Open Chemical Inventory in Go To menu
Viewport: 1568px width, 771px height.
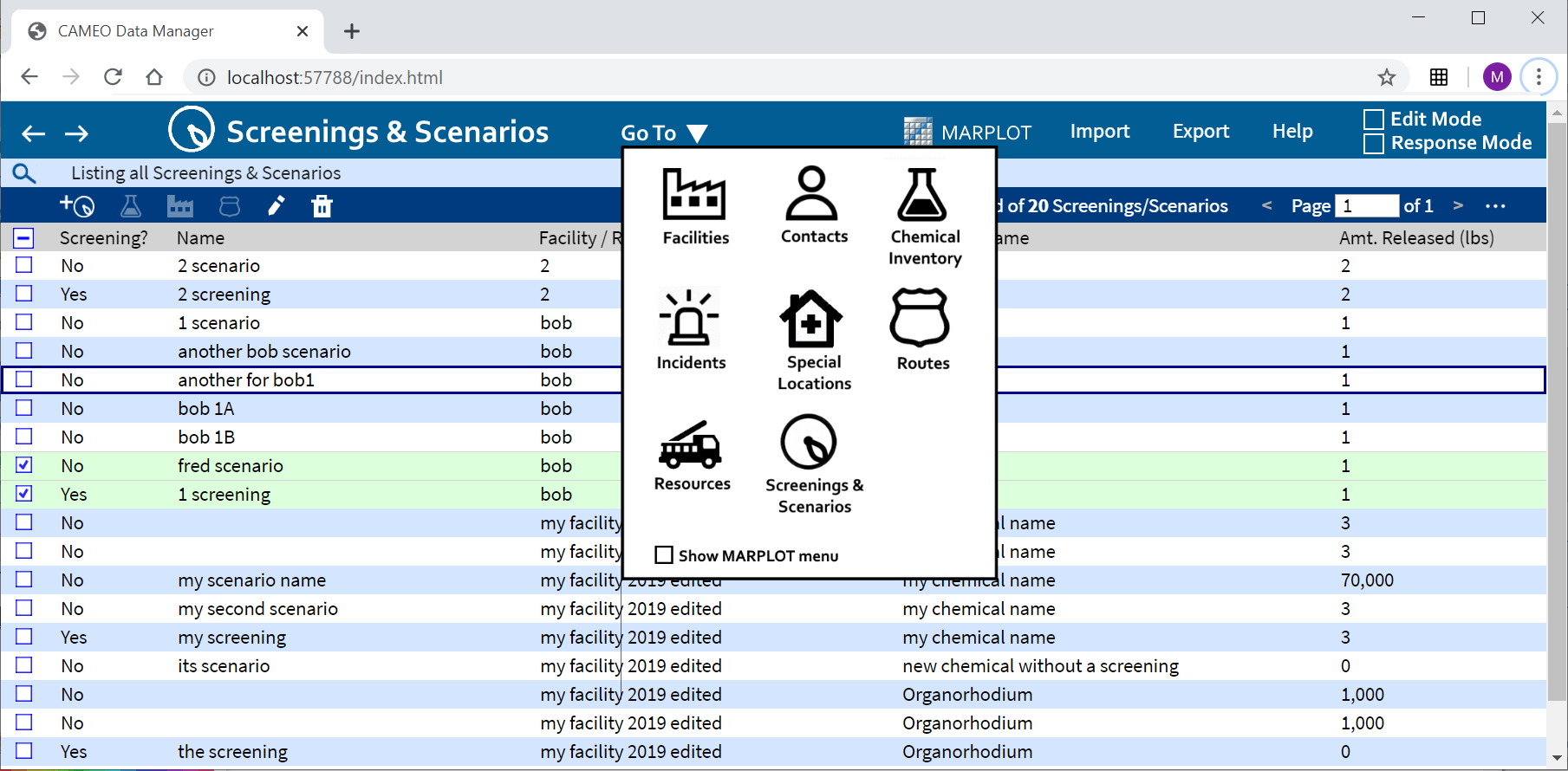point(925,217)
